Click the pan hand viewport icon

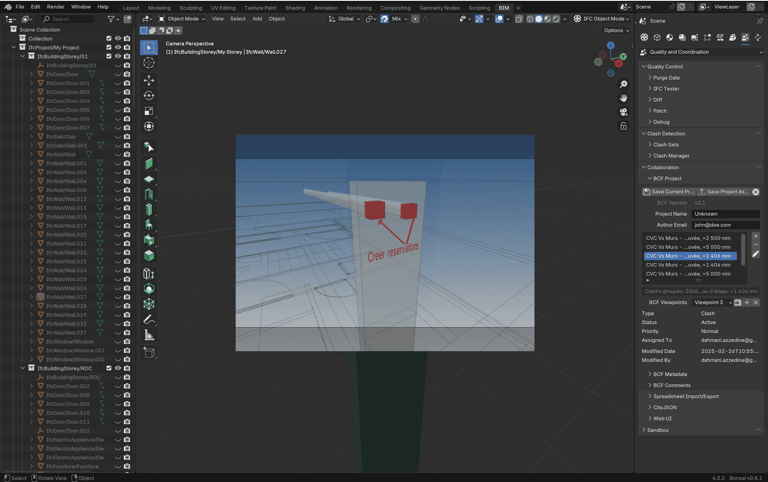click(x=624, y=98)
